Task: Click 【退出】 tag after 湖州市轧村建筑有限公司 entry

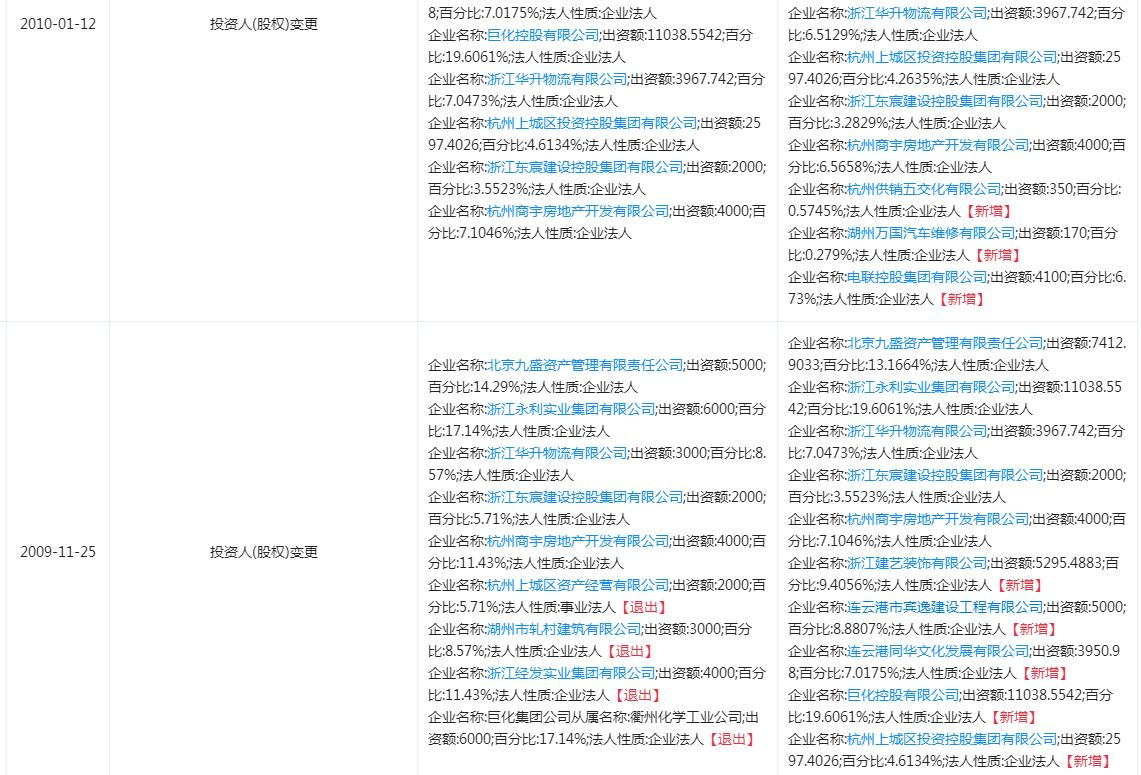Action: point(629,651)
